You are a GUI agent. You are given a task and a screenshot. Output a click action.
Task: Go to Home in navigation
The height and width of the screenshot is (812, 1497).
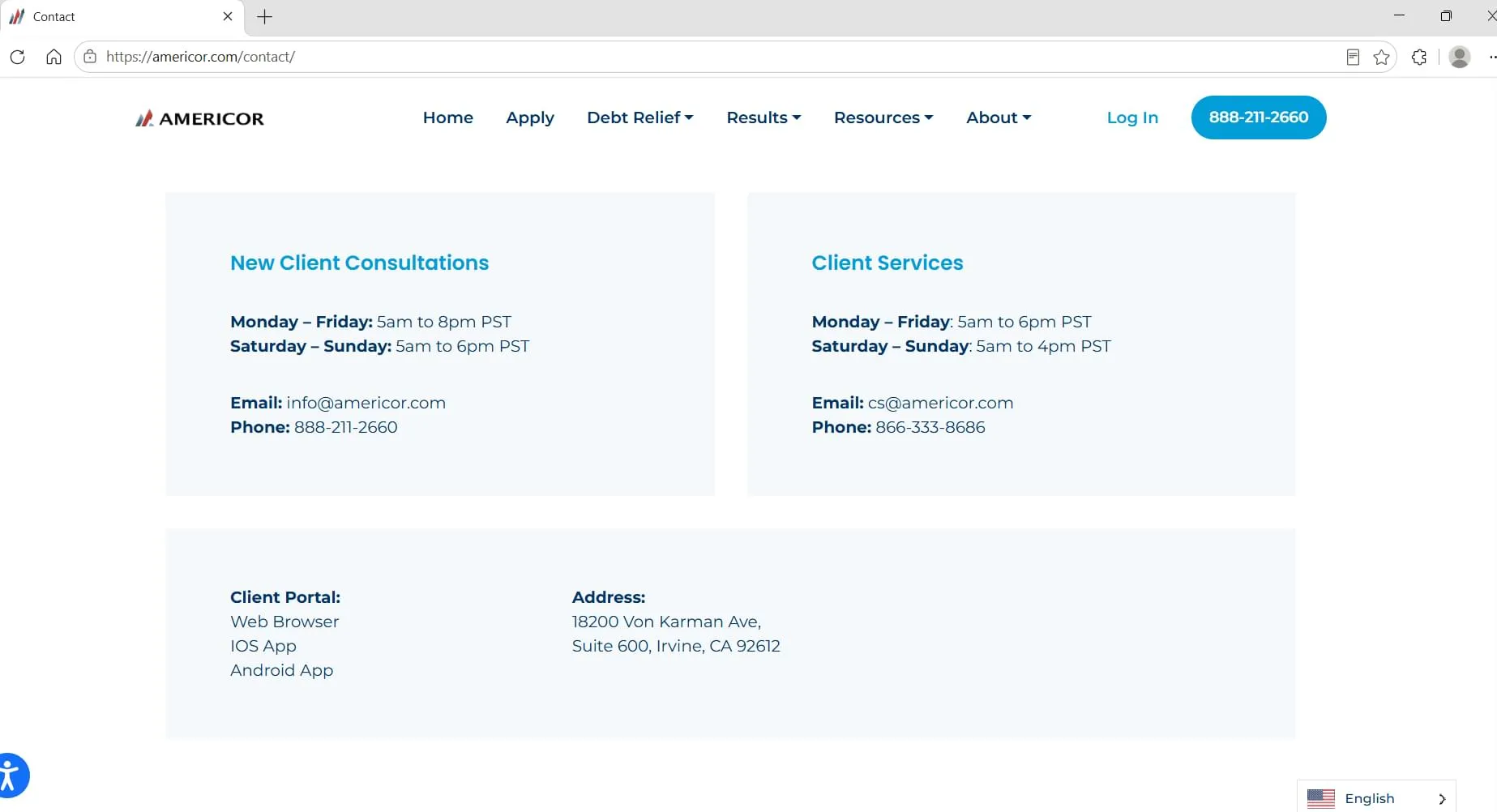[448, 118]
